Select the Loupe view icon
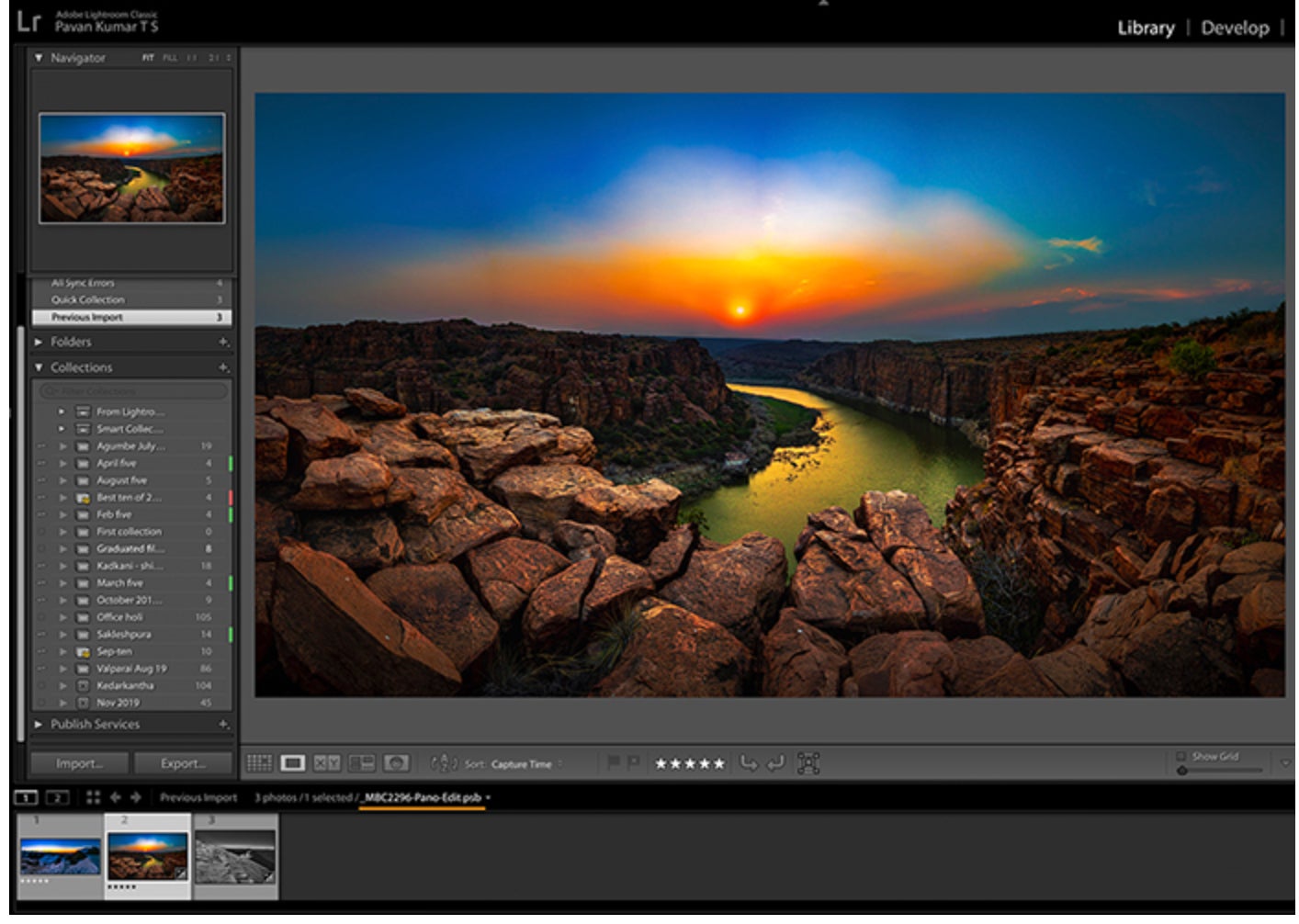 pos(293,763)
